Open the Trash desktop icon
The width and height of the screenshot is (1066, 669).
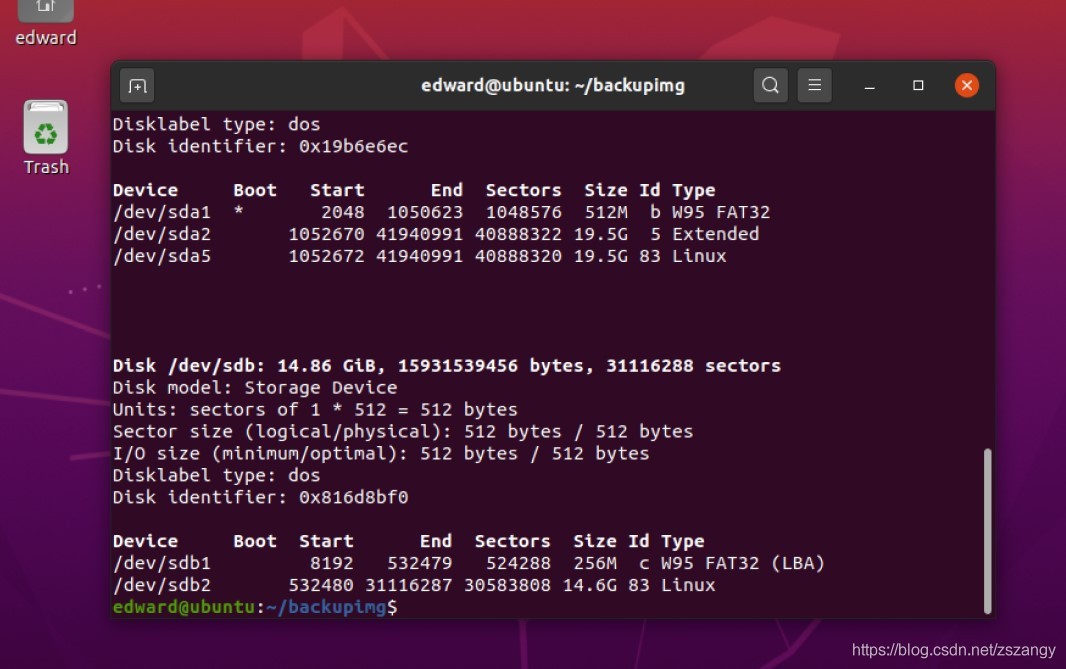(46, 138)
